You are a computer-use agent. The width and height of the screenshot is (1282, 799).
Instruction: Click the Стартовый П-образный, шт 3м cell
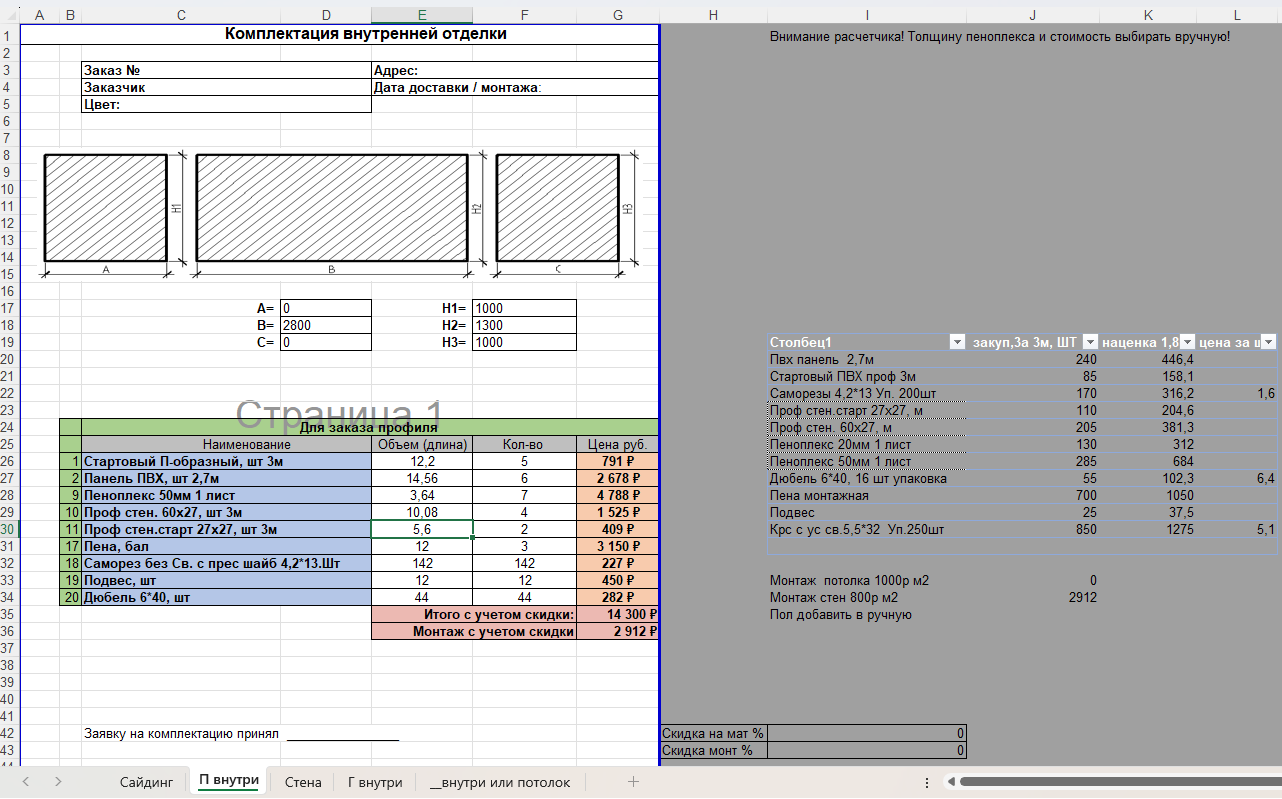click(226, 461)
